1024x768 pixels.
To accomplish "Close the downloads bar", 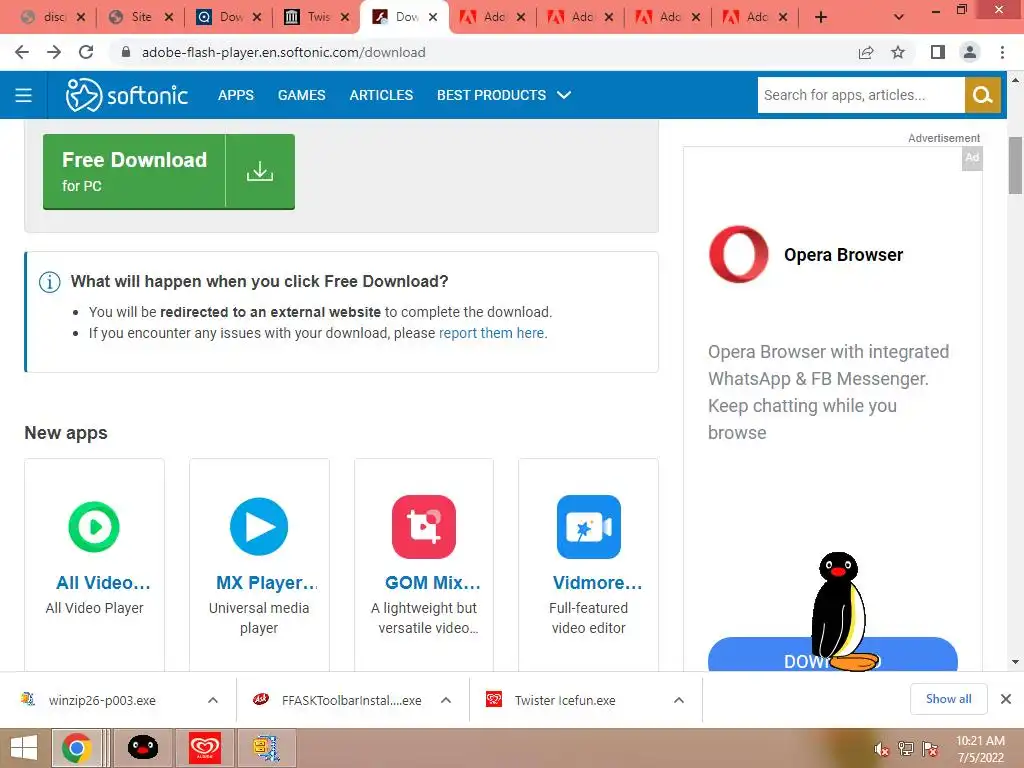I will tap(1006, 699).
